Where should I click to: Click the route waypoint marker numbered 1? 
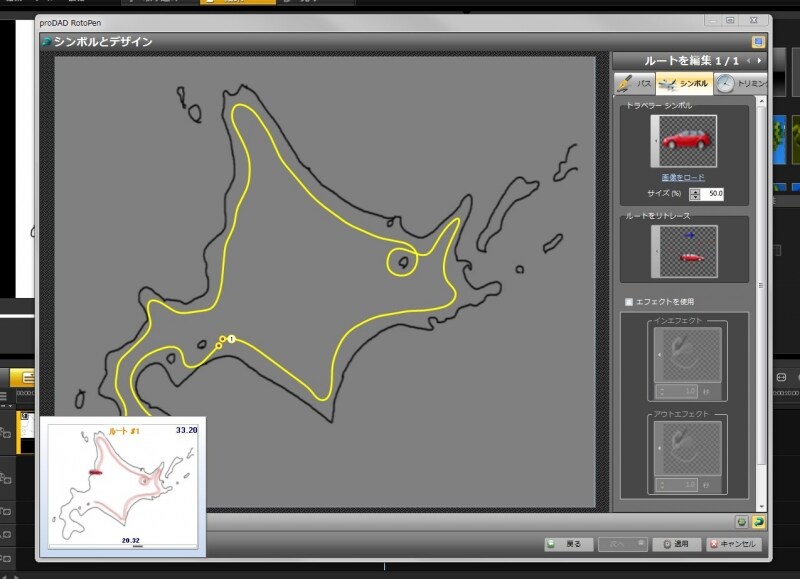click(230, 340)
